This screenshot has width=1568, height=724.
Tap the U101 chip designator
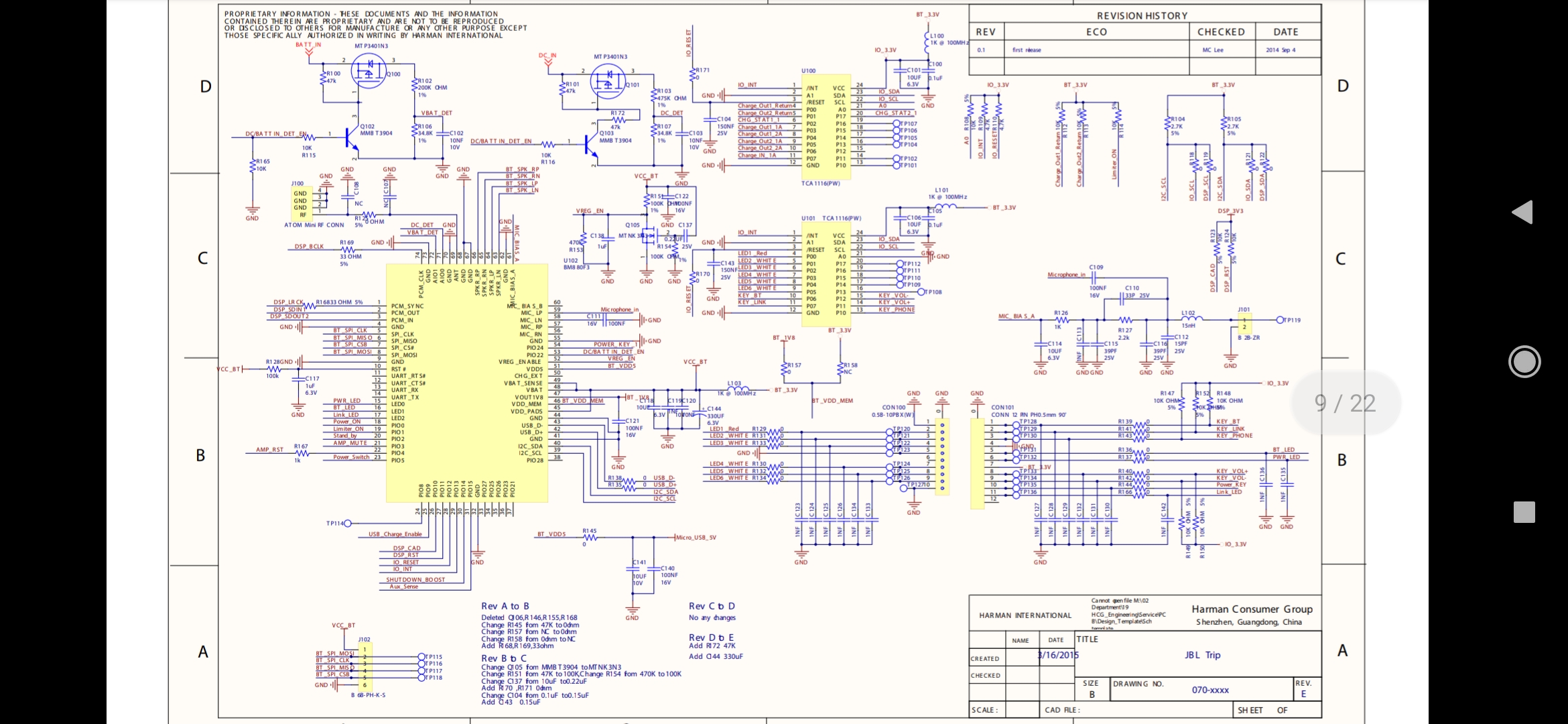point(808,219)
